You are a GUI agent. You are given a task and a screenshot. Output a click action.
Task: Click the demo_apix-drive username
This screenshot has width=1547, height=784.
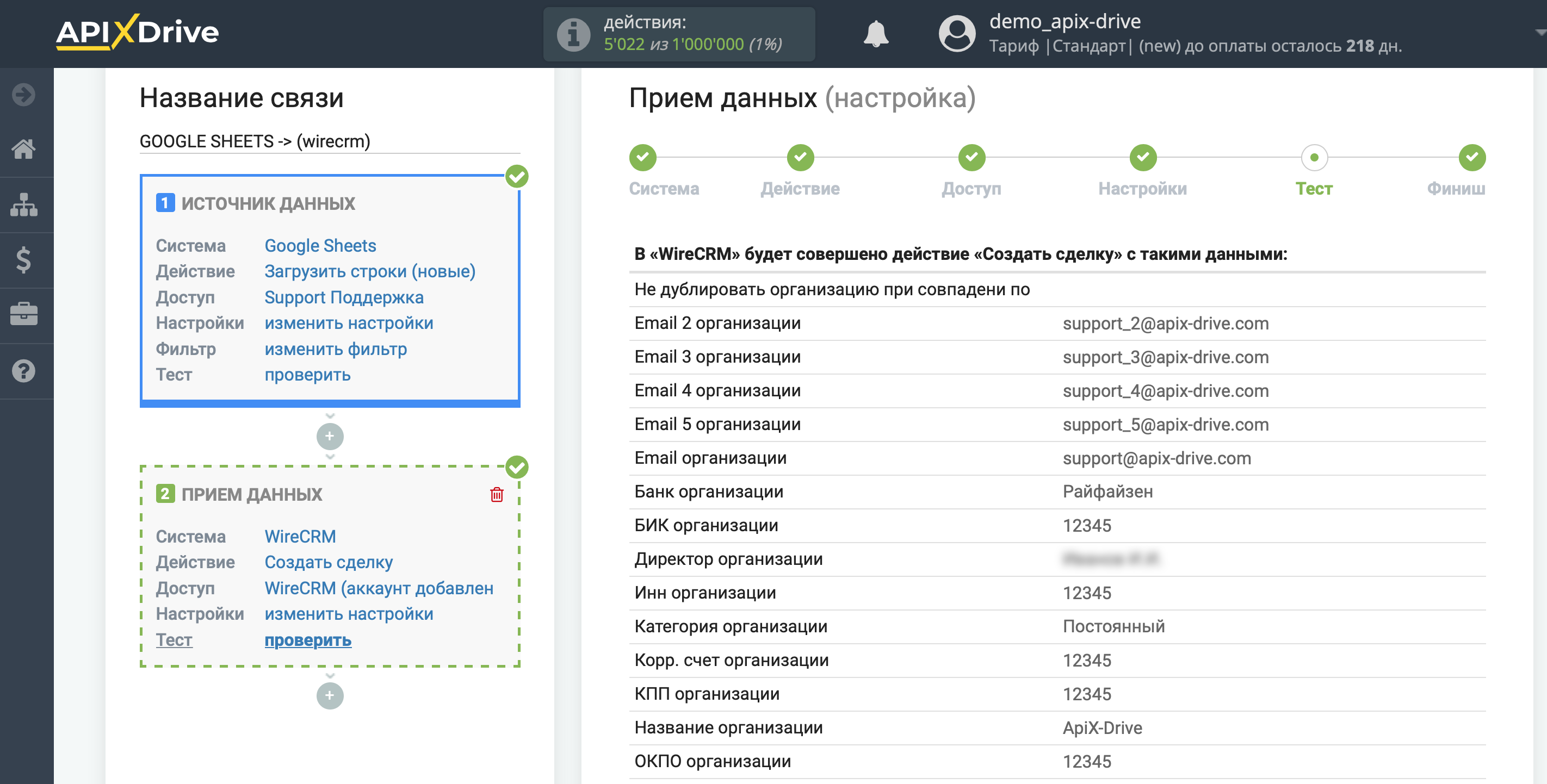coord(1065,22)
